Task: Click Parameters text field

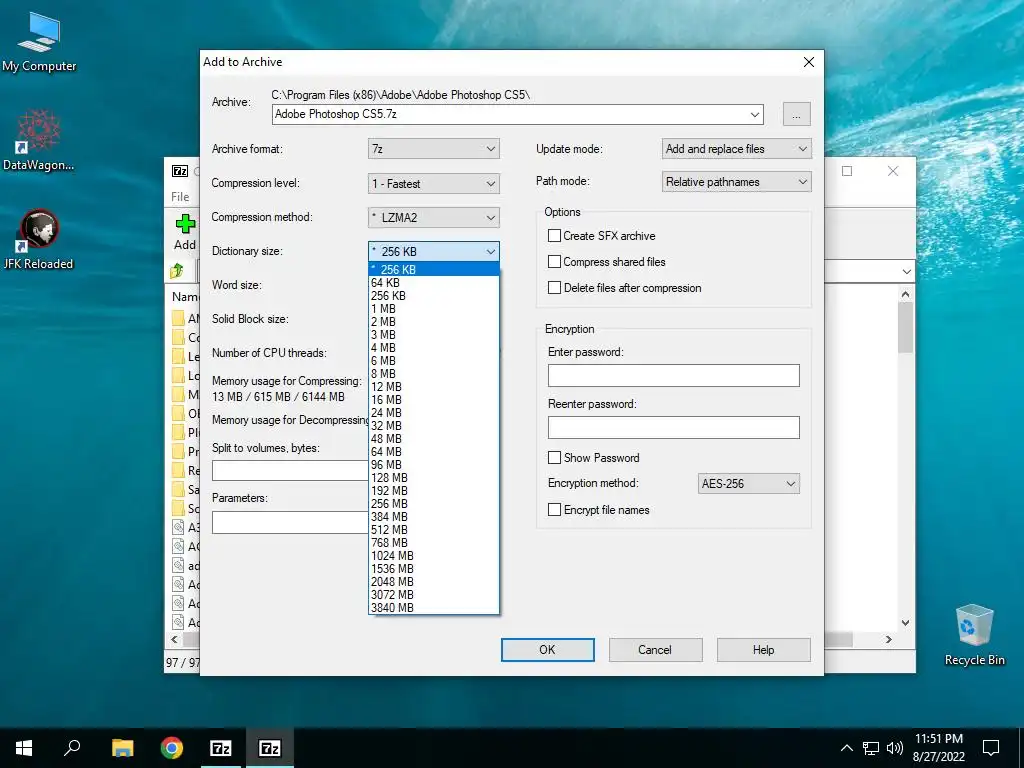Action: point(290,522)
